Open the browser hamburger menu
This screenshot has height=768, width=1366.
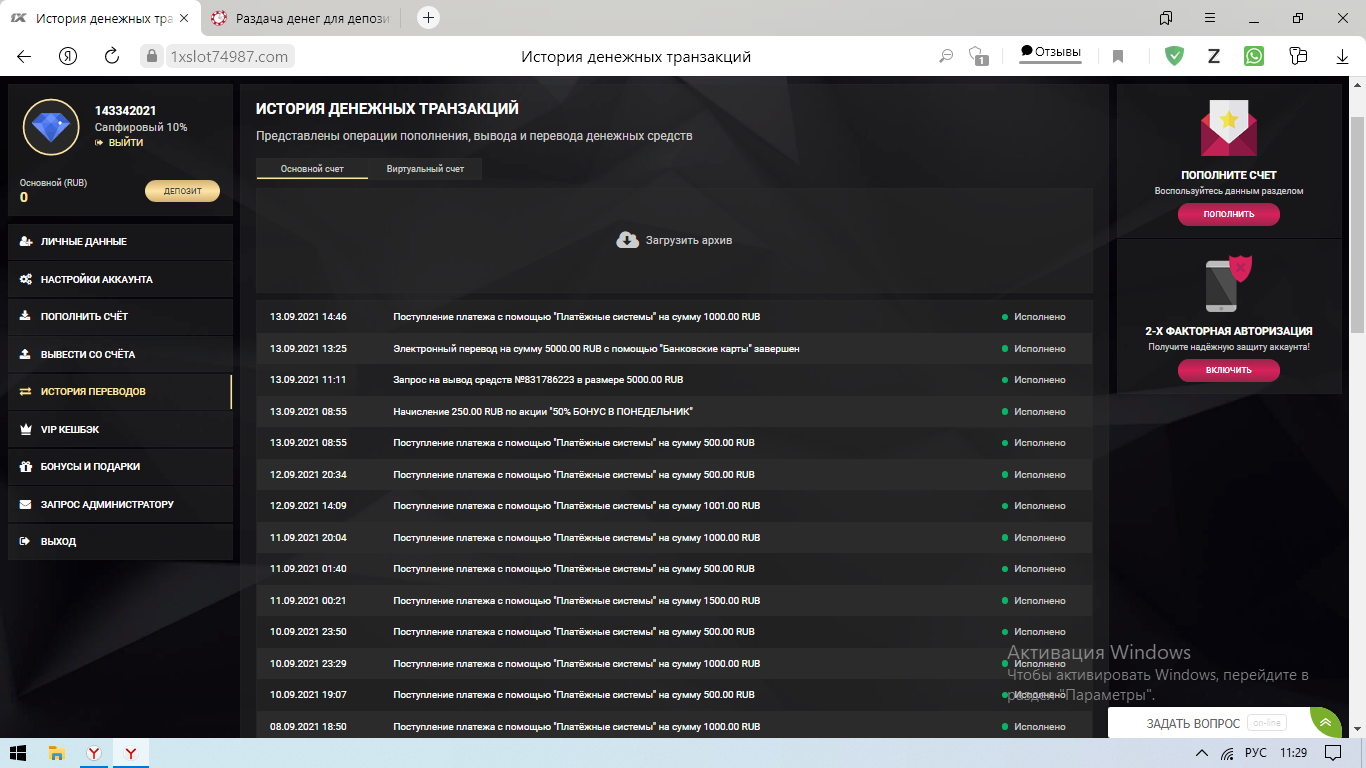click(1210, 18)
